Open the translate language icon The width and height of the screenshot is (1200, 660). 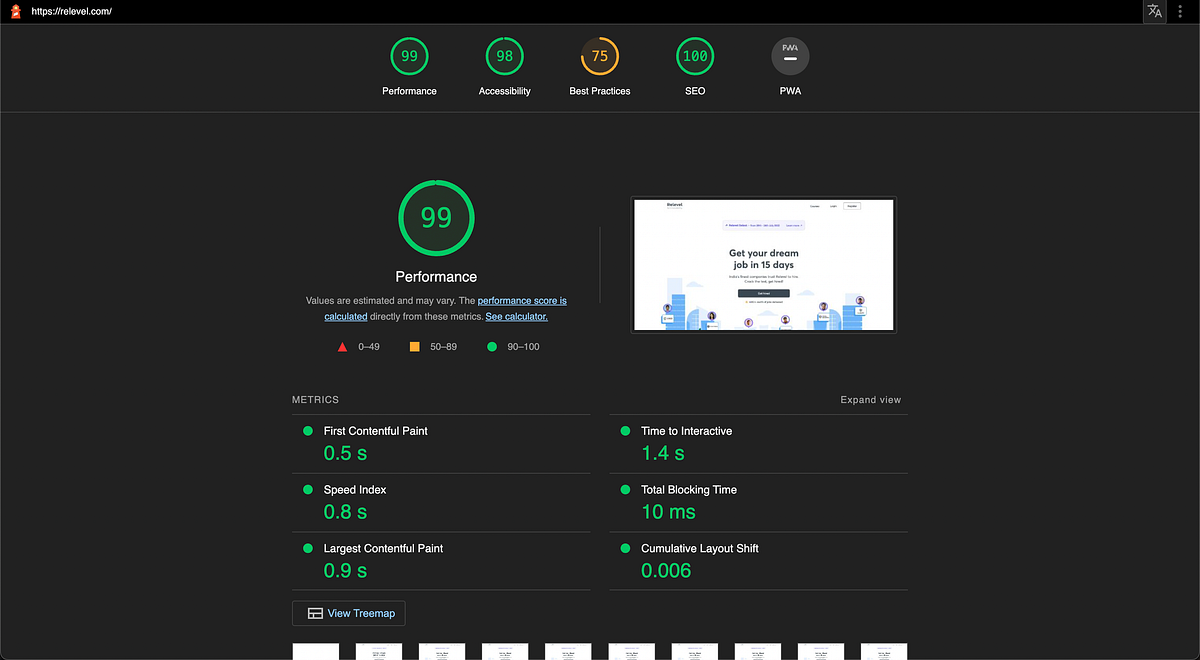[x=1154, y=11]
